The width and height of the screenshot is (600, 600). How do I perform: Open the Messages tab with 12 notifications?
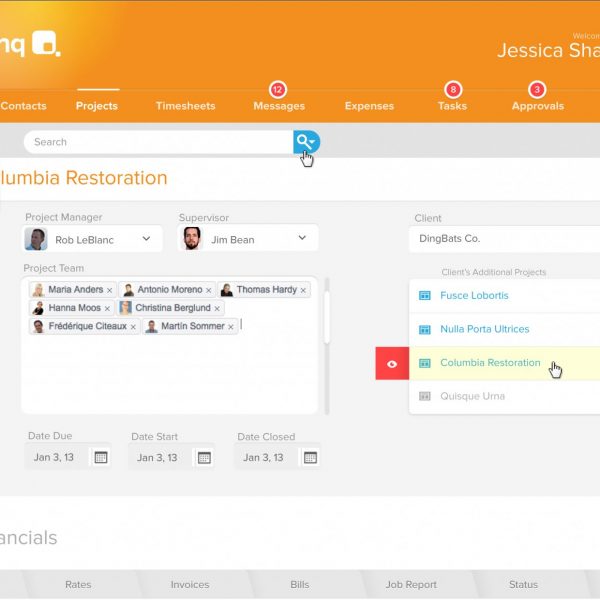coord(279,106)
